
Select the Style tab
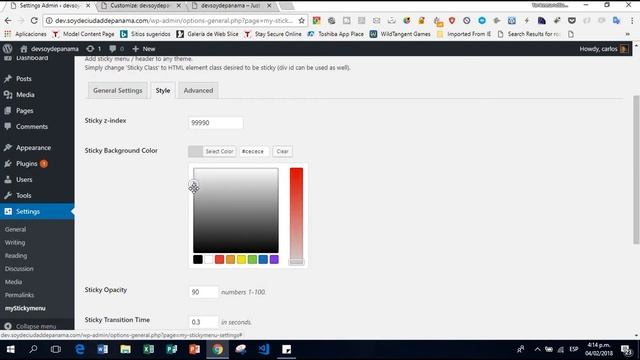click(163, 91)
